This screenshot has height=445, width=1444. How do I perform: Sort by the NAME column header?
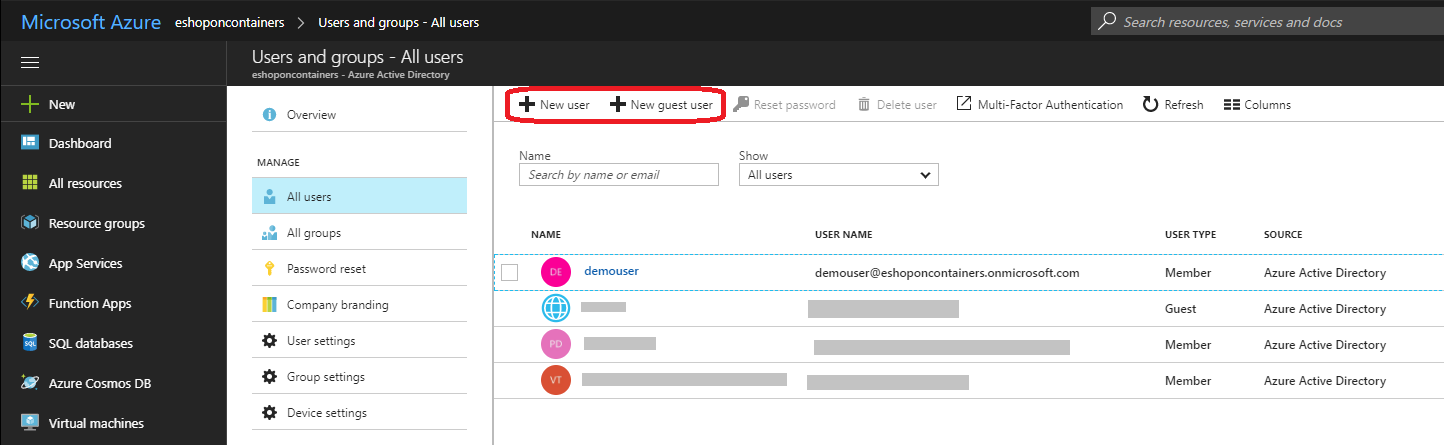546,235
